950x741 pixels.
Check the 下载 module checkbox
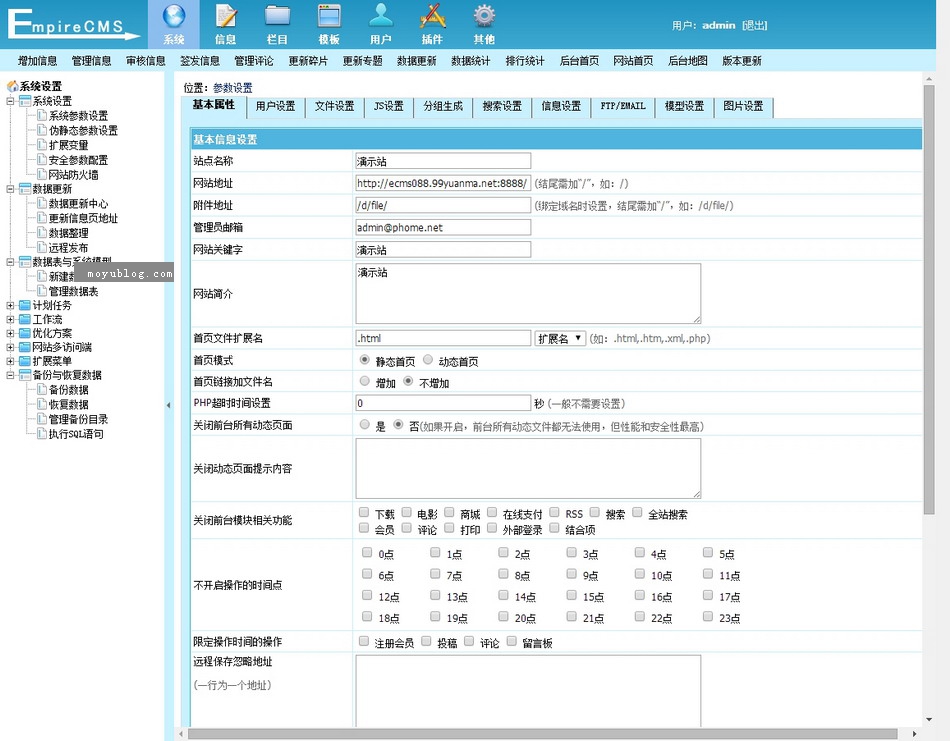pos(364,513)
